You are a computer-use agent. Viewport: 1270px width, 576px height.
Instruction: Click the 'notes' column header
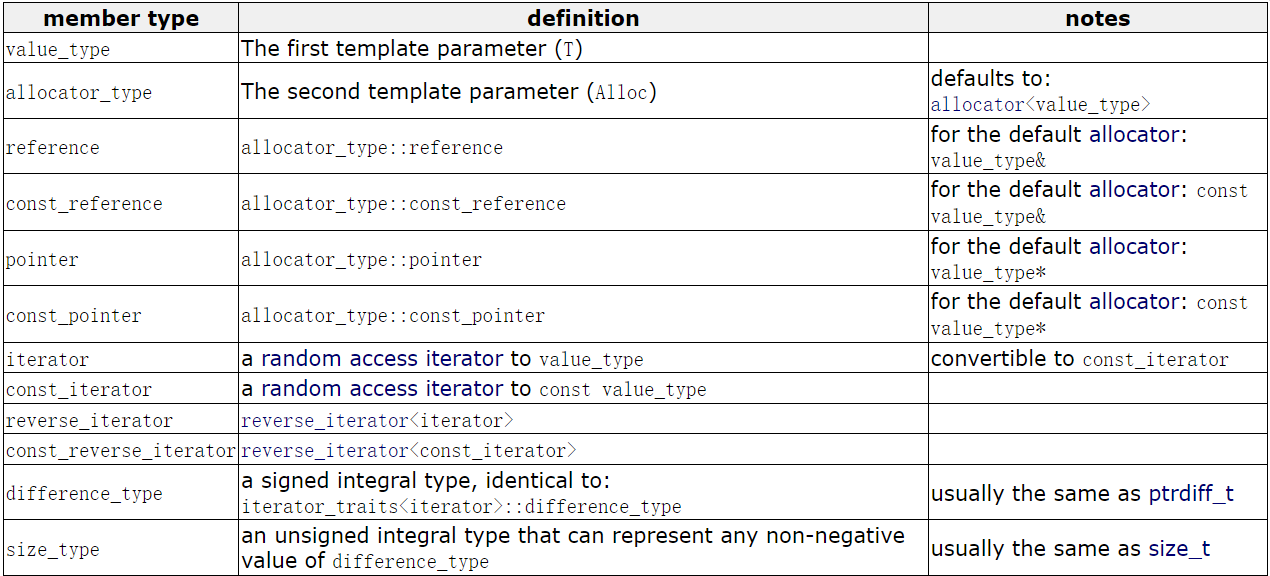pyautogui.click(x=1098, y=18)
